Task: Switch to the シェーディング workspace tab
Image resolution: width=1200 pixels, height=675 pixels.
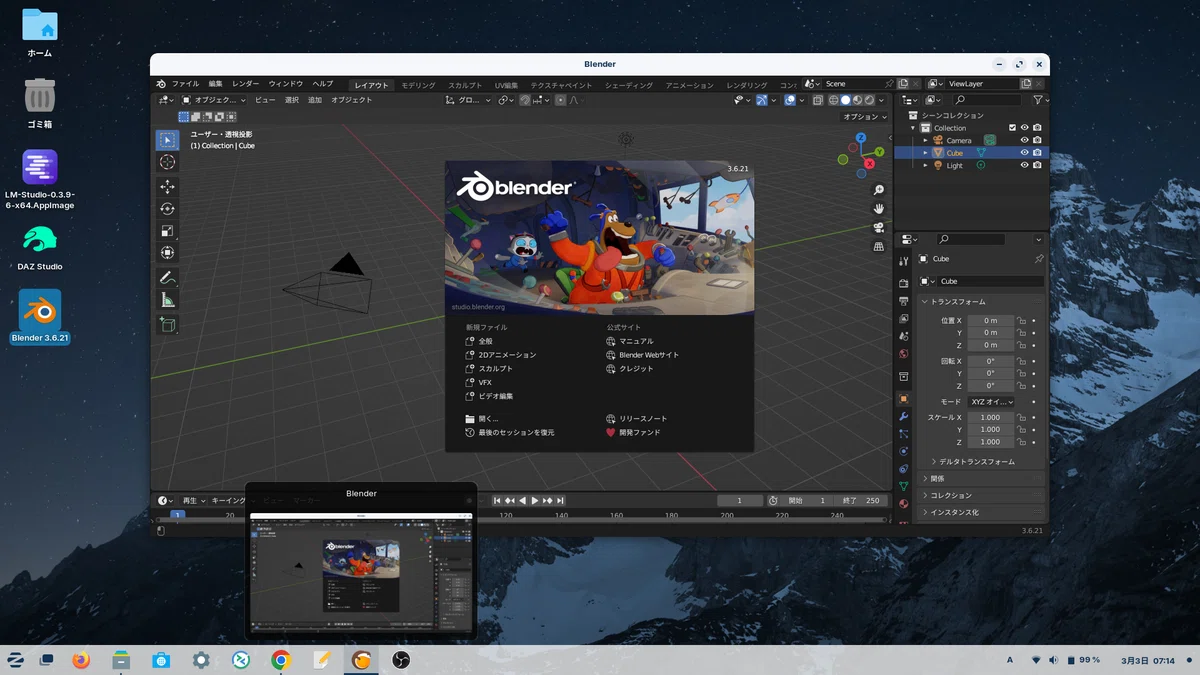Action: pos(629,86)
